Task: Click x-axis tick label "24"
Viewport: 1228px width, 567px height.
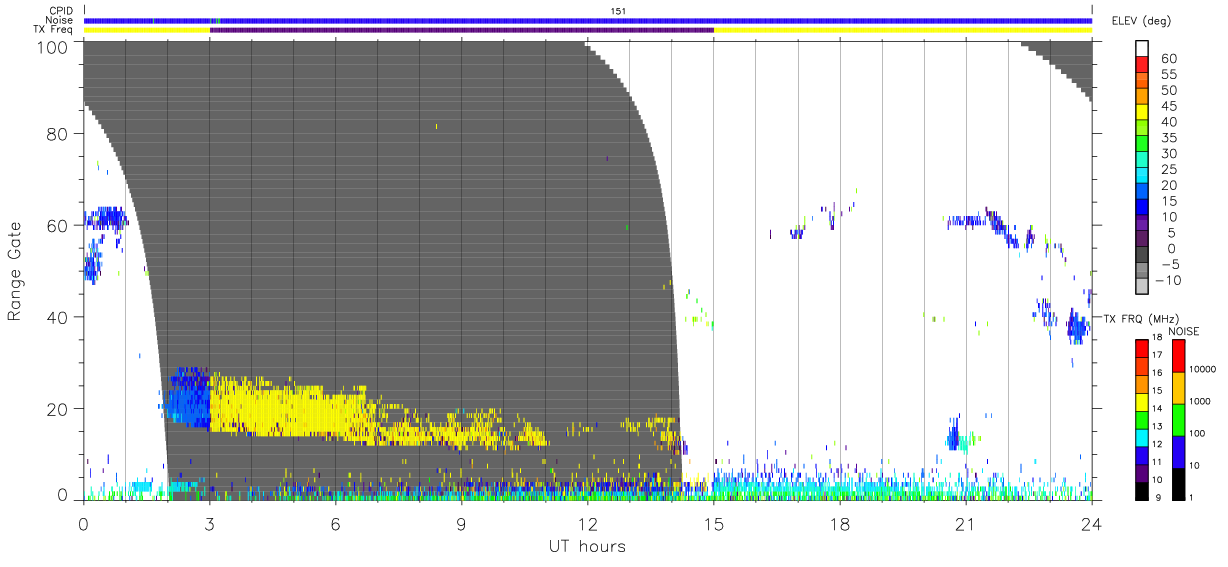Action: [x=1091, y=523]
